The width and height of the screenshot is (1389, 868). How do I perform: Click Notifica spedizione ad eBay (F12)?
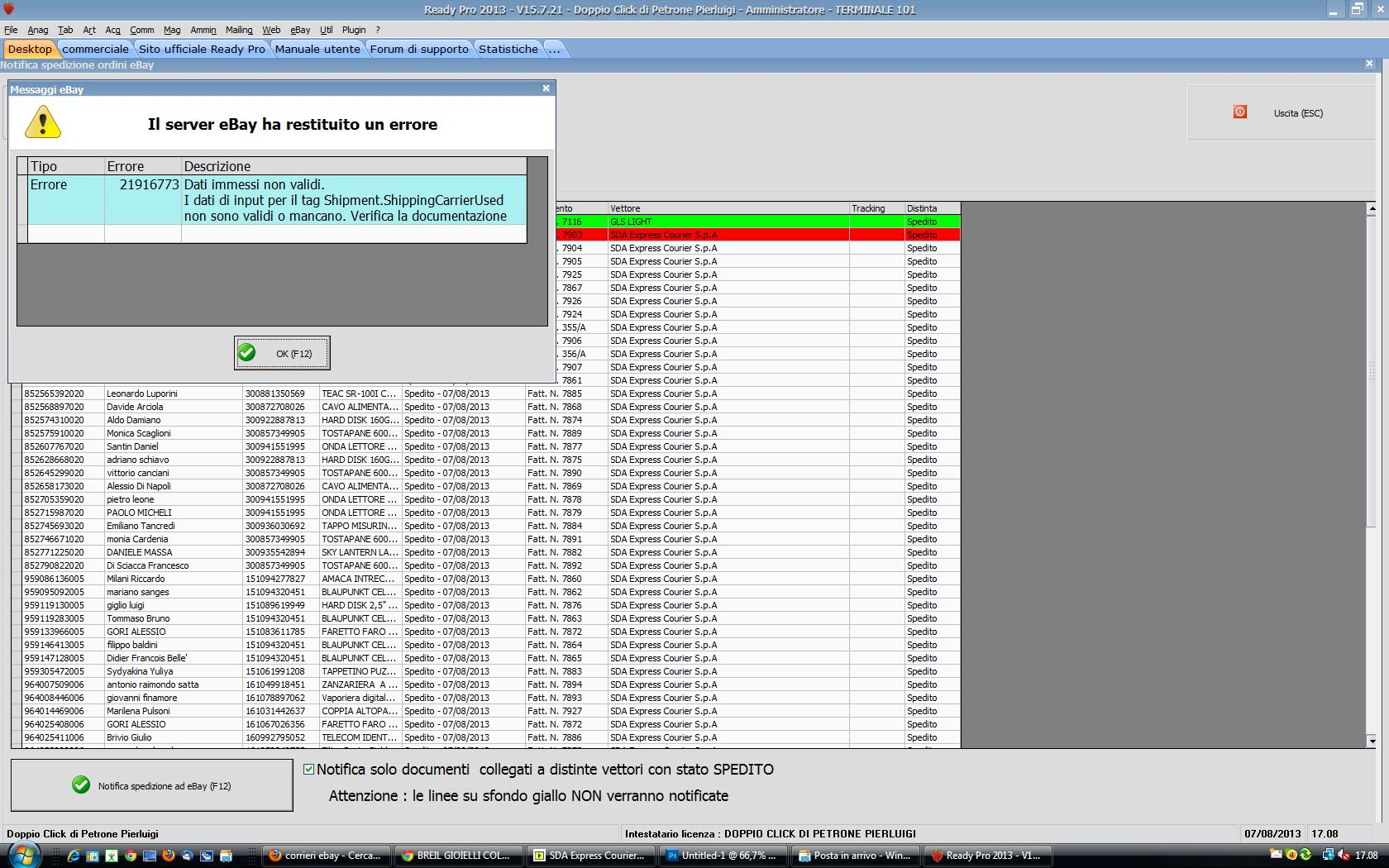152,785
